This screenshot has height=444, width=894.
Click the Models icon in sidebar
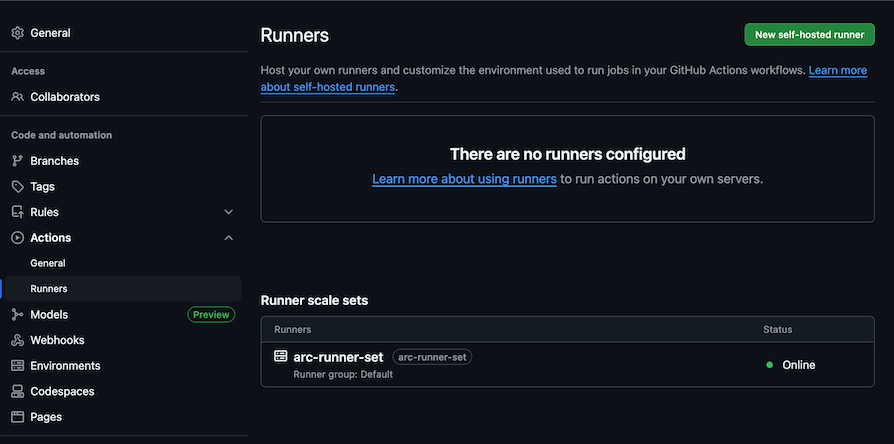pos(18,315)
